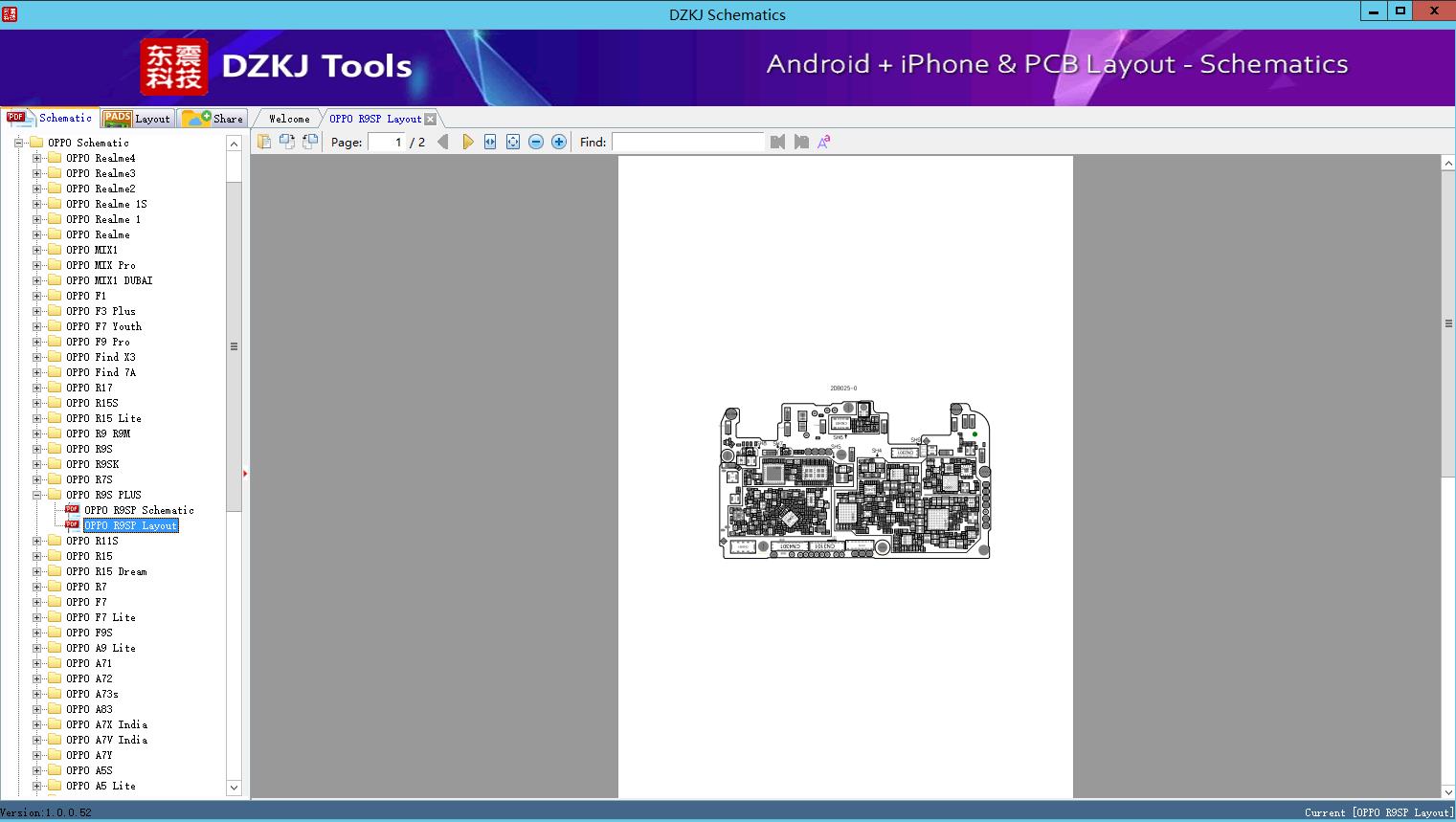Open OPPO R9SP Schematic file

(x=139, y=510)
